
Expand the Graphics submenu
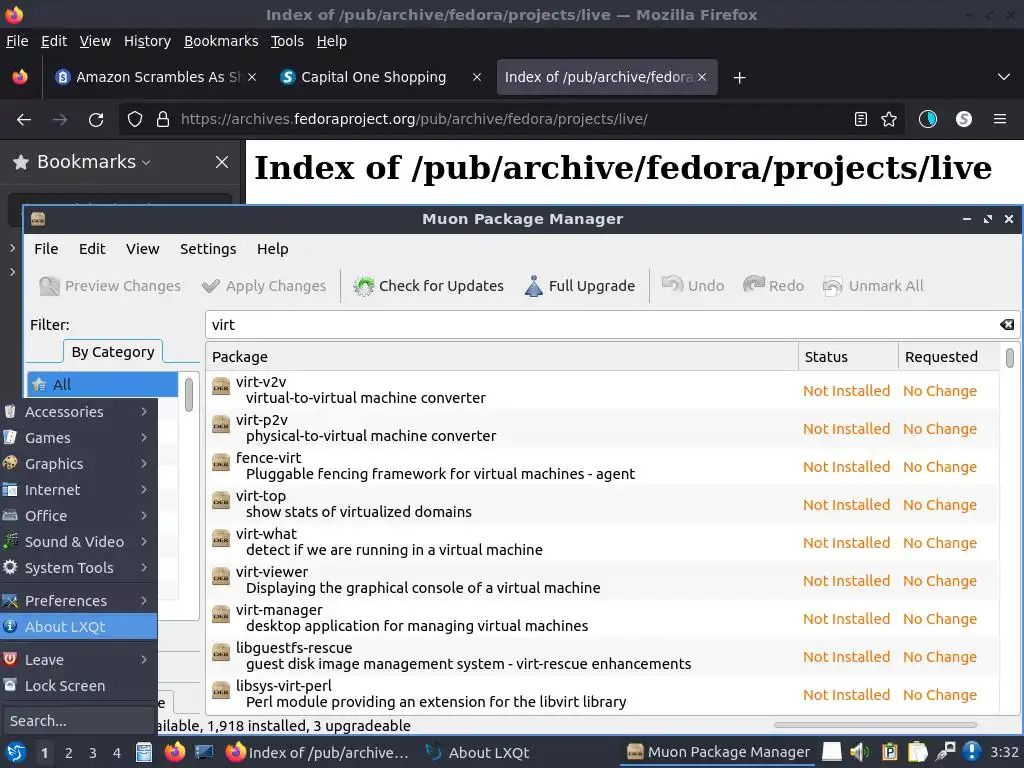78,464
